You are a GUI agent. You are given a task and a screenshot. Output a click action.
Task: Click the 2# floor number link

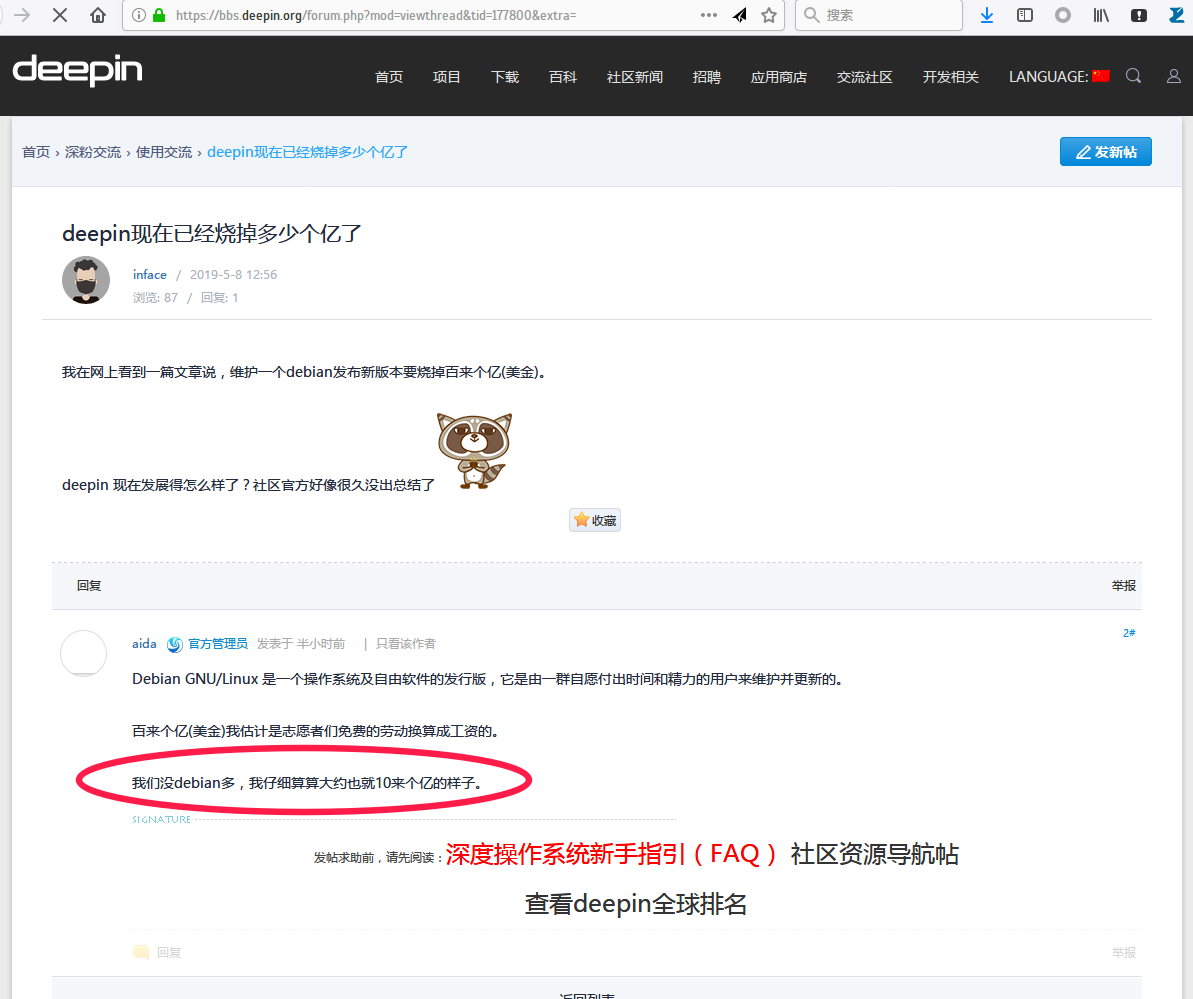pyautogui.click(x=1129, y=633)
